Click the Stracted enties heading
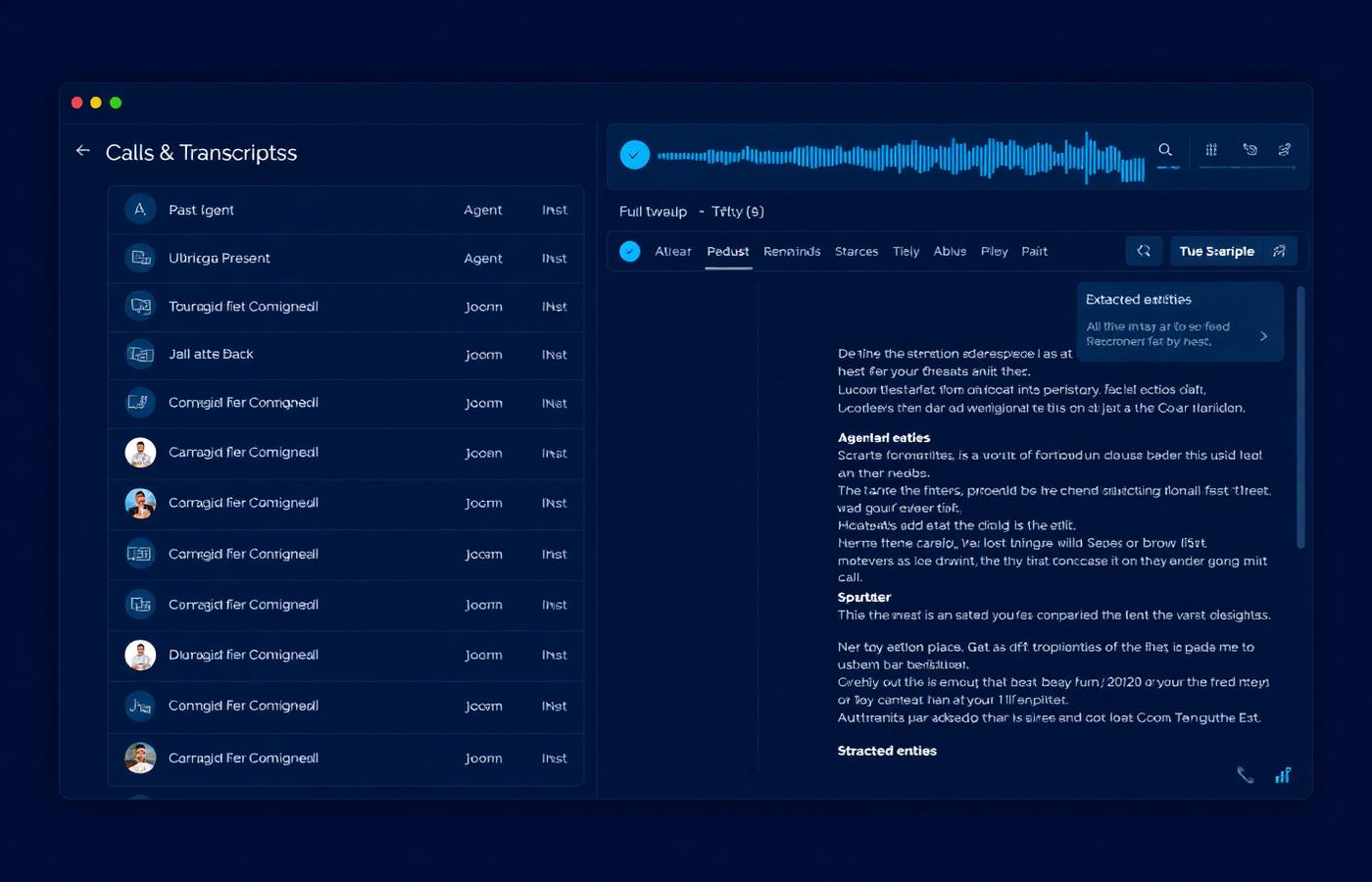1372x882 pixels. (x=887, y=751)
